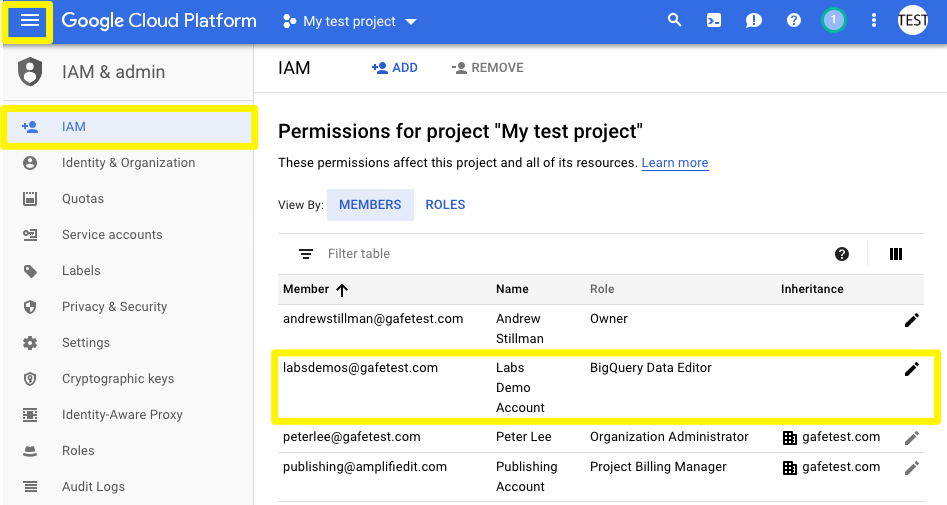Open the three-dot settings menu
Screen dimensions: 947x505
pyautogui.click(x=874, y=21)
